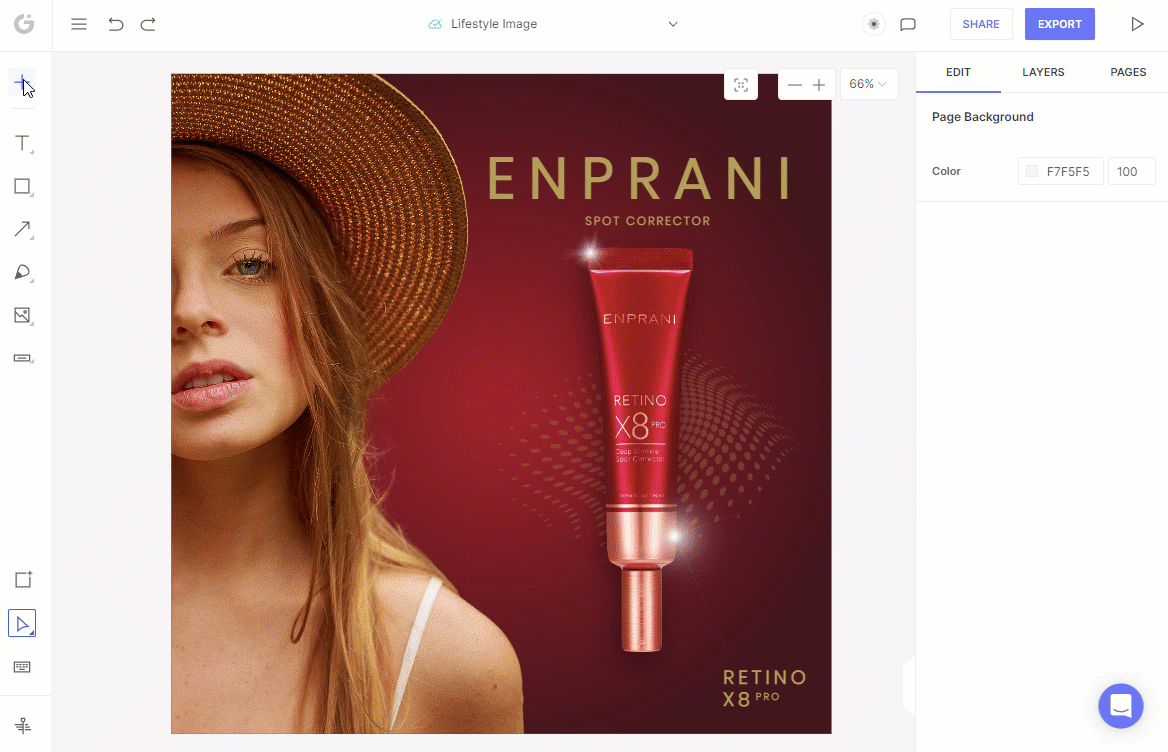
Task: Click the add element plus tool
Action: (22, 82)
